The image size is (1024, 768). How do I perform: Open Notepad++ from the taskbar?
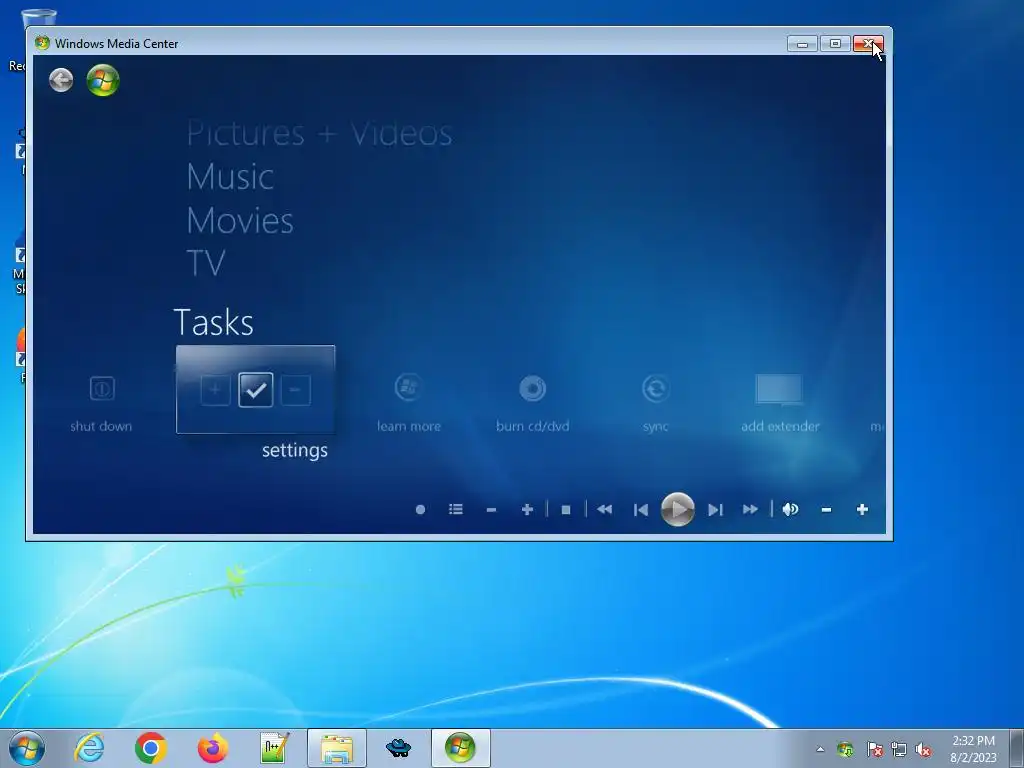274,748
